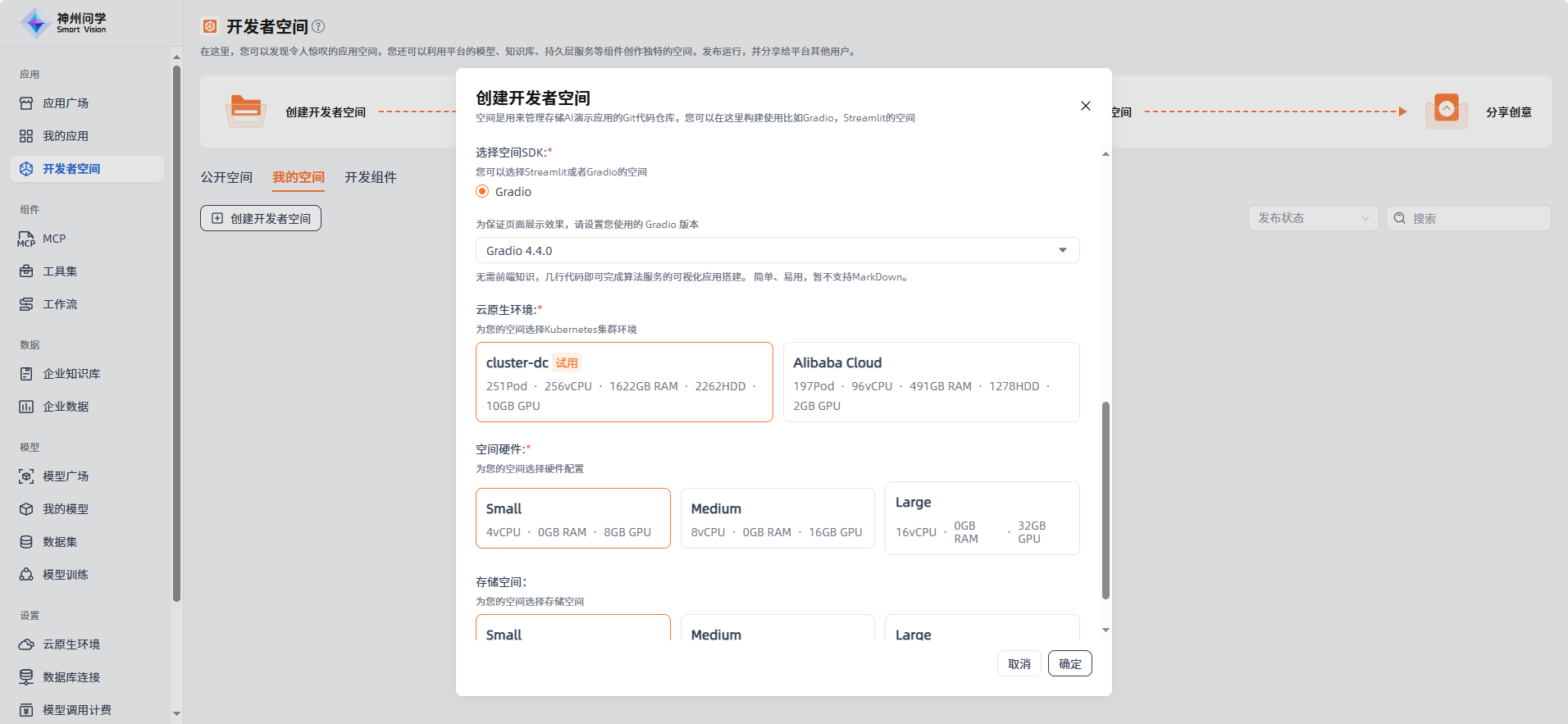Screen dimensions: 1568x724
Task: Click the 企业知识库 document icon
Action: click(x=26, y=374)
